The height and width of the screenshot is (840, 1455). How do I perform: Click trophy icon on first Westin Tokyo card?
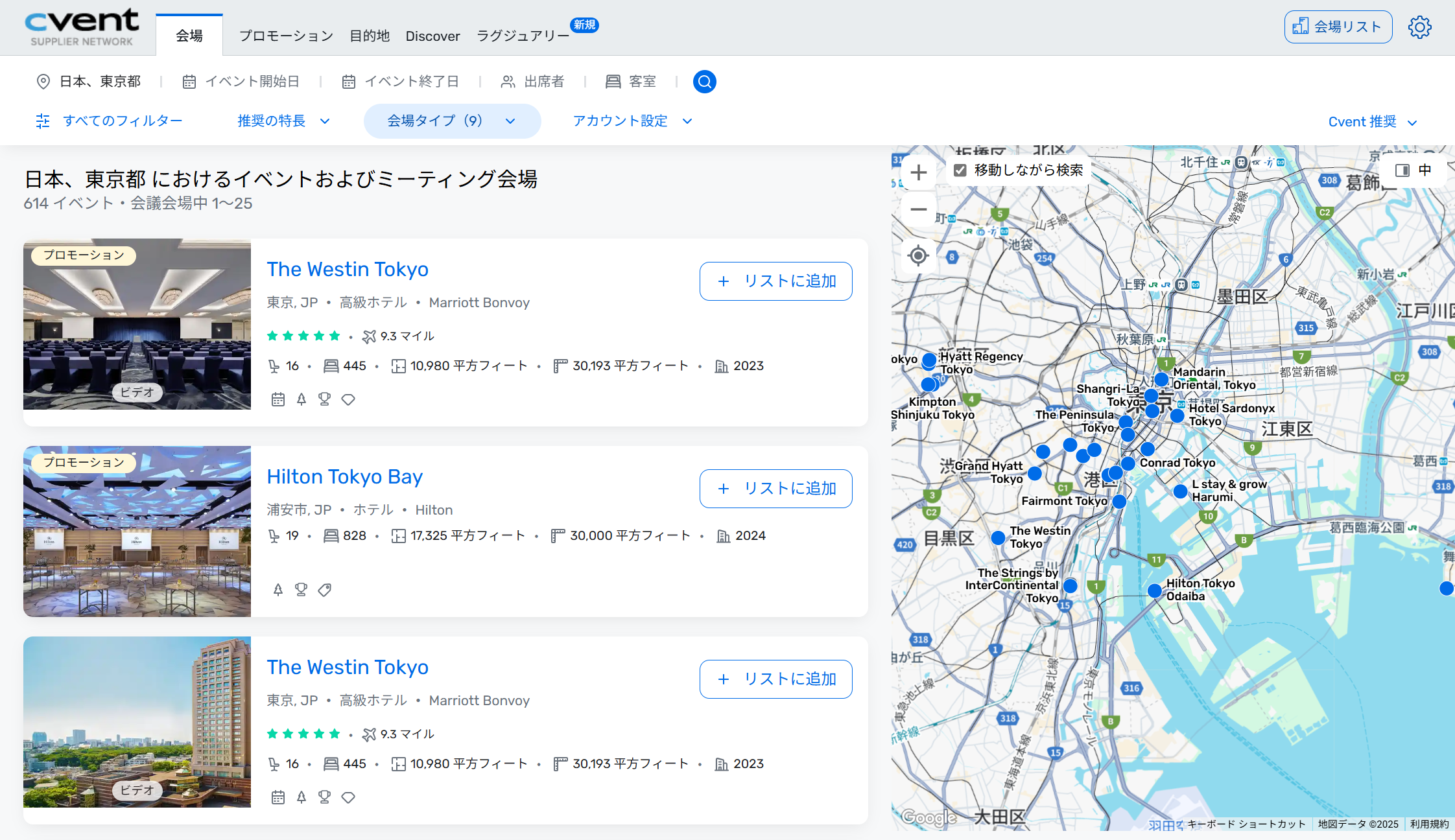pos(325,399)
